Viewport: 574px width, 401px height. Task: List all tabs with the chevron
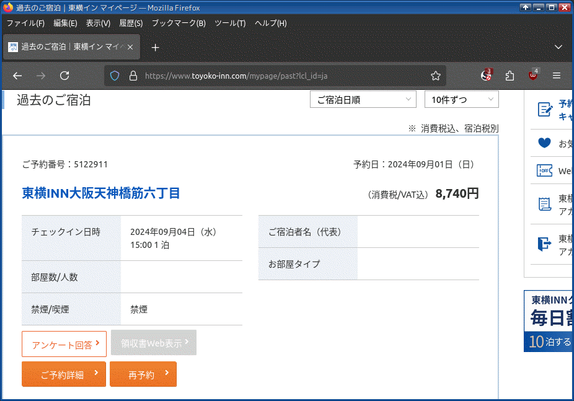558,47
